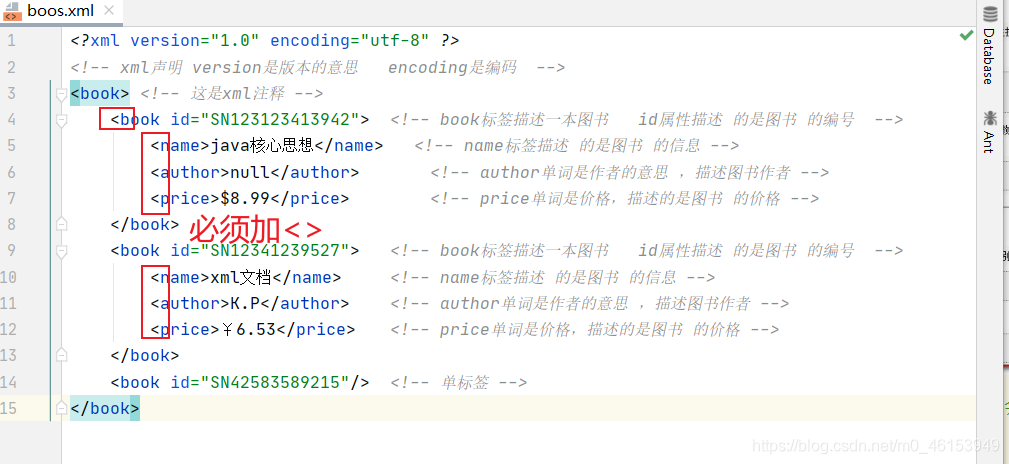The image size is (1009, 464).
Task: Click the green inspection checkmark indicator
Action: [x=966, y=35]
